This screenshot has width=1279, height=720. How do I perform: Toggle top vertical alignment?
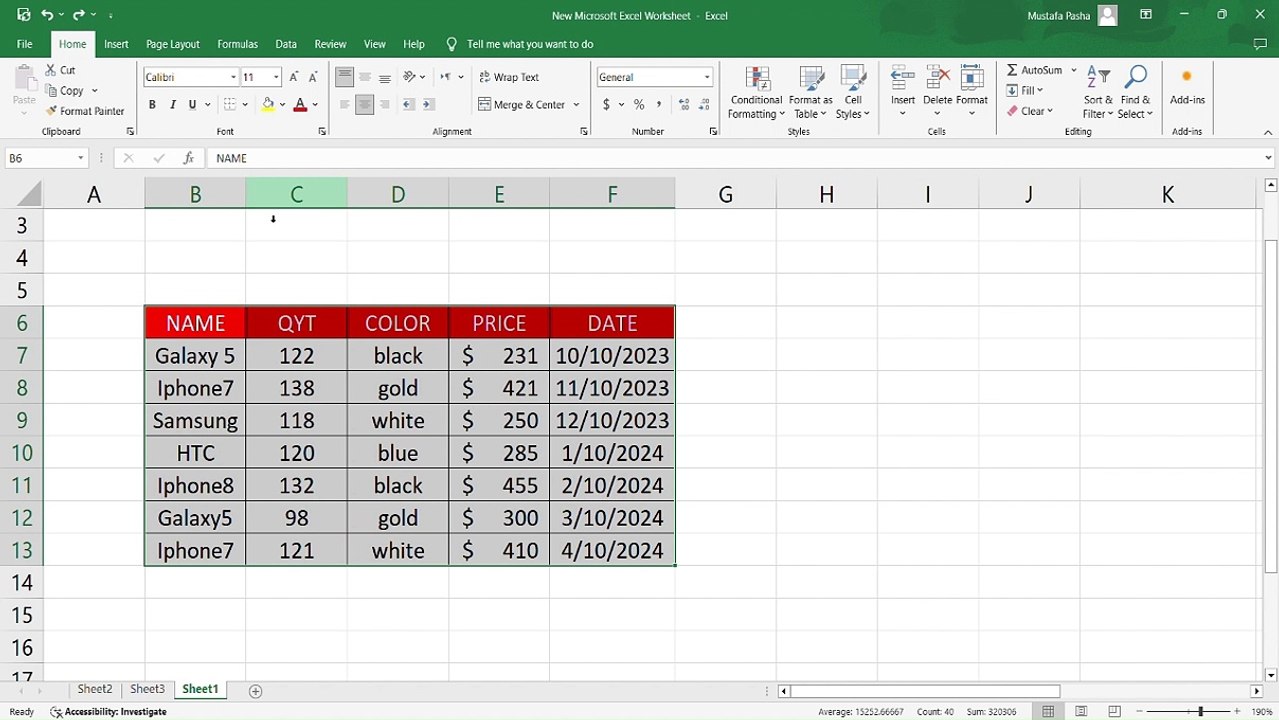[344, 77]
